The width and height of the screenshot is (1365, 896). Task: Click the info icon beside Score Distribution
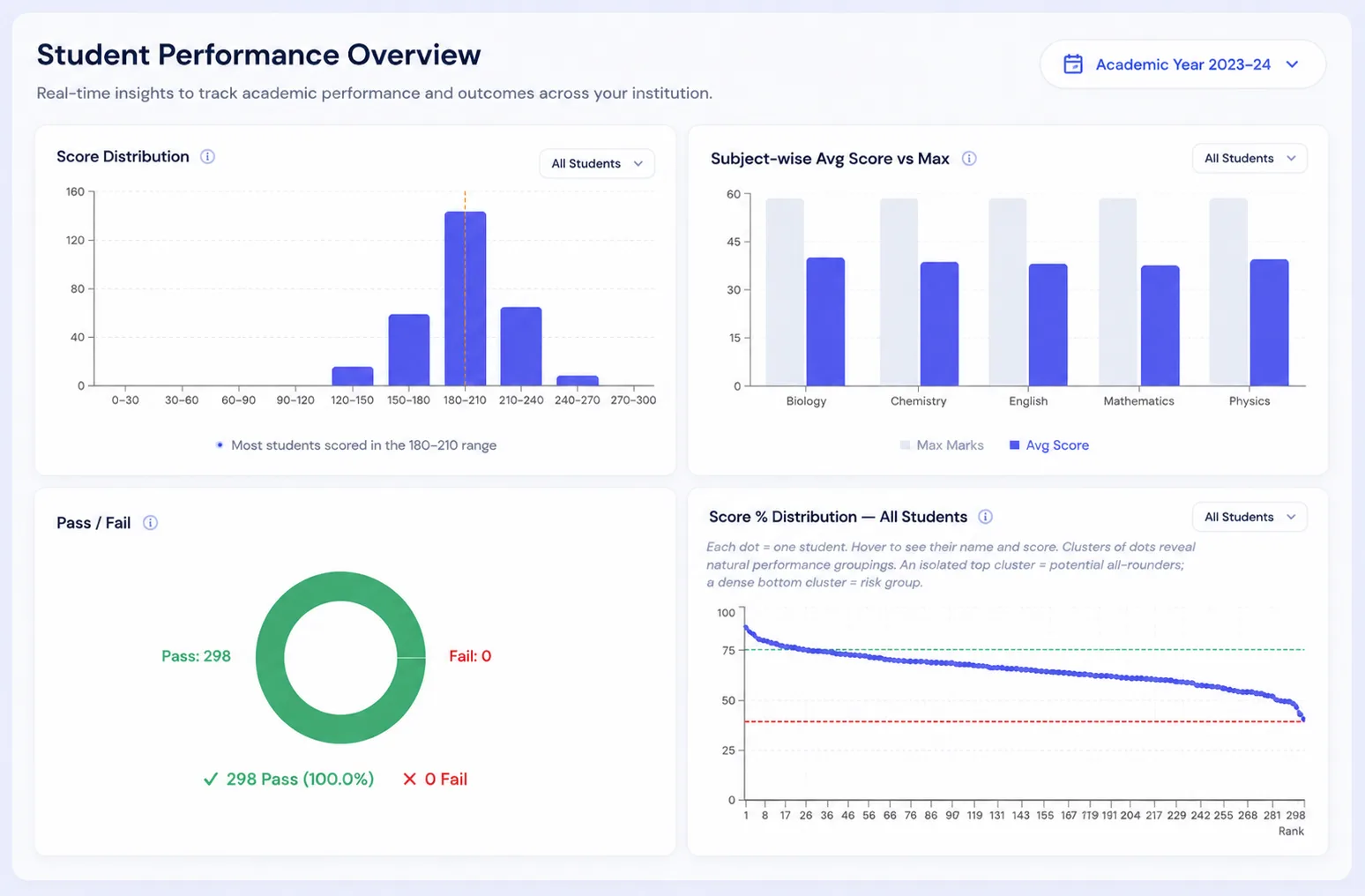tap(207, 157)
